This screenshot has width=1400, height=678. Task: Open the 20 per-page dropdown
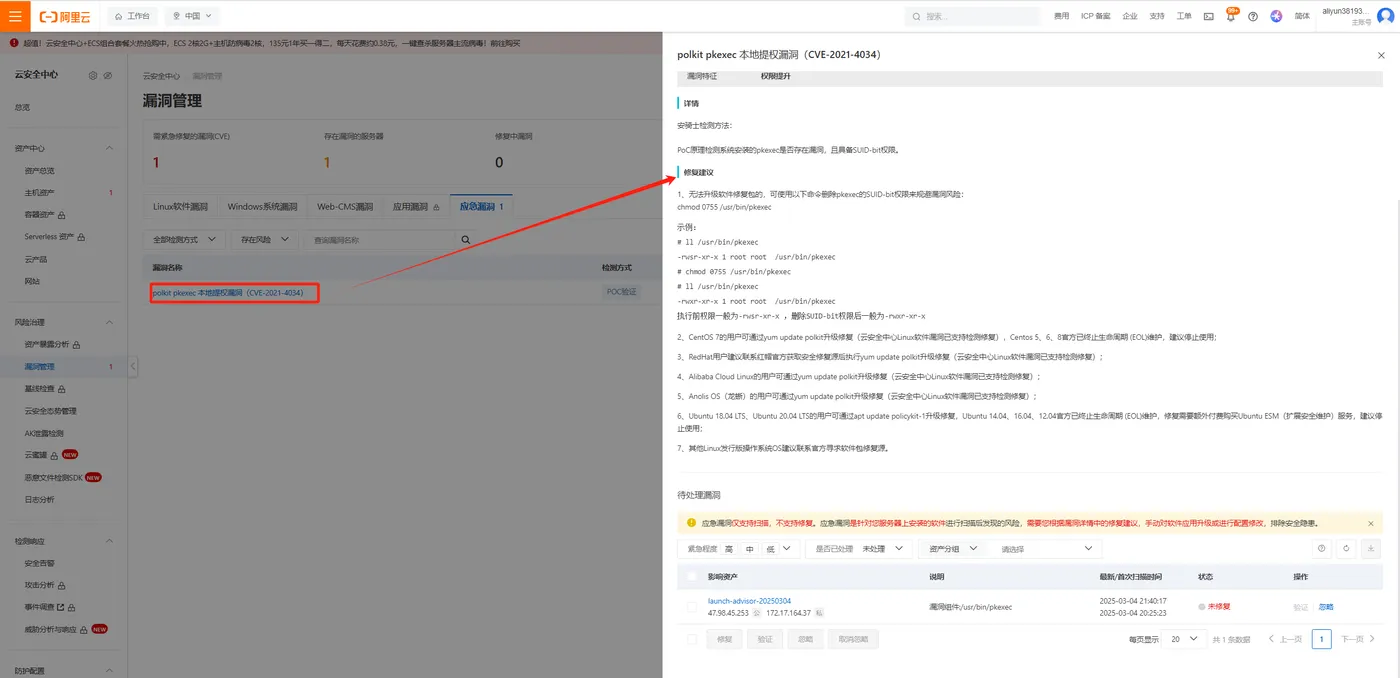1183,639
